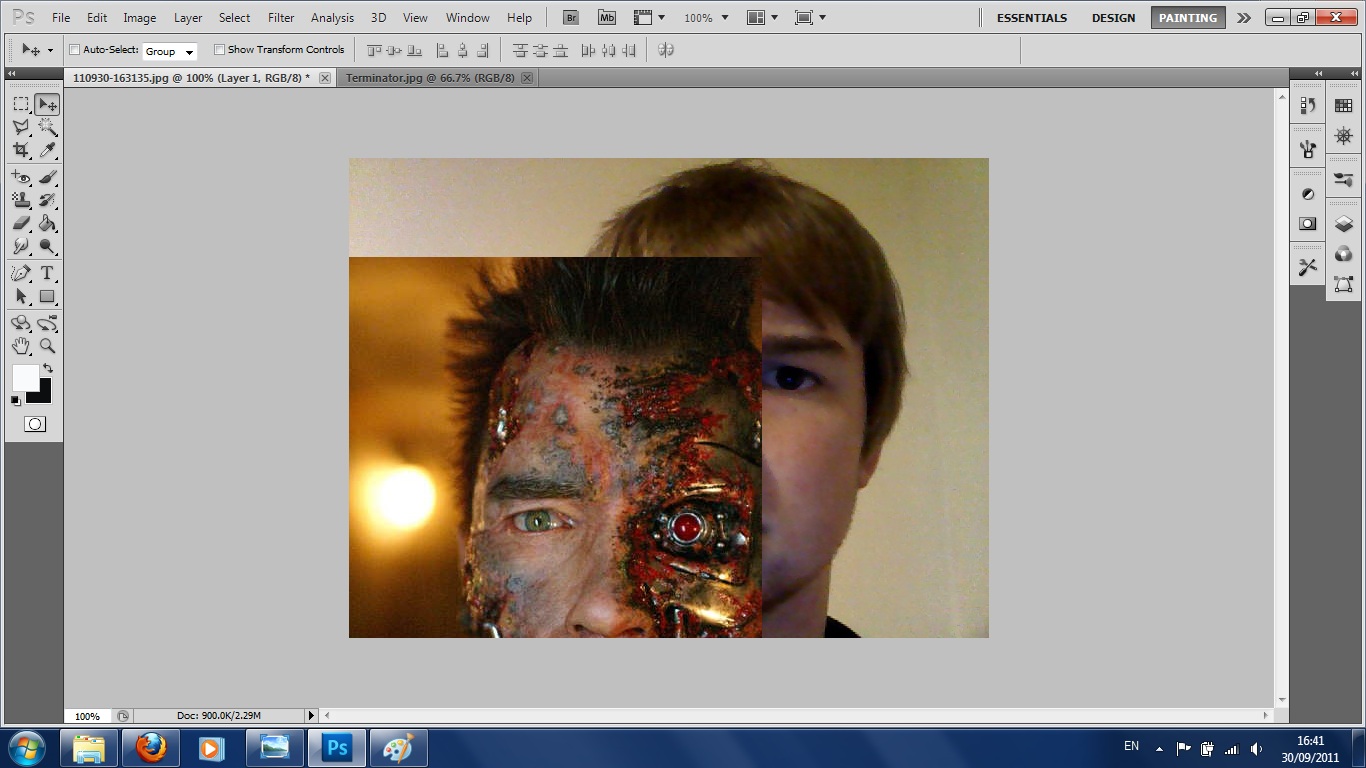Select the Path Selection tool
Image resolution: width=1366 pixels, height=768 pixels.
point(21,296)
